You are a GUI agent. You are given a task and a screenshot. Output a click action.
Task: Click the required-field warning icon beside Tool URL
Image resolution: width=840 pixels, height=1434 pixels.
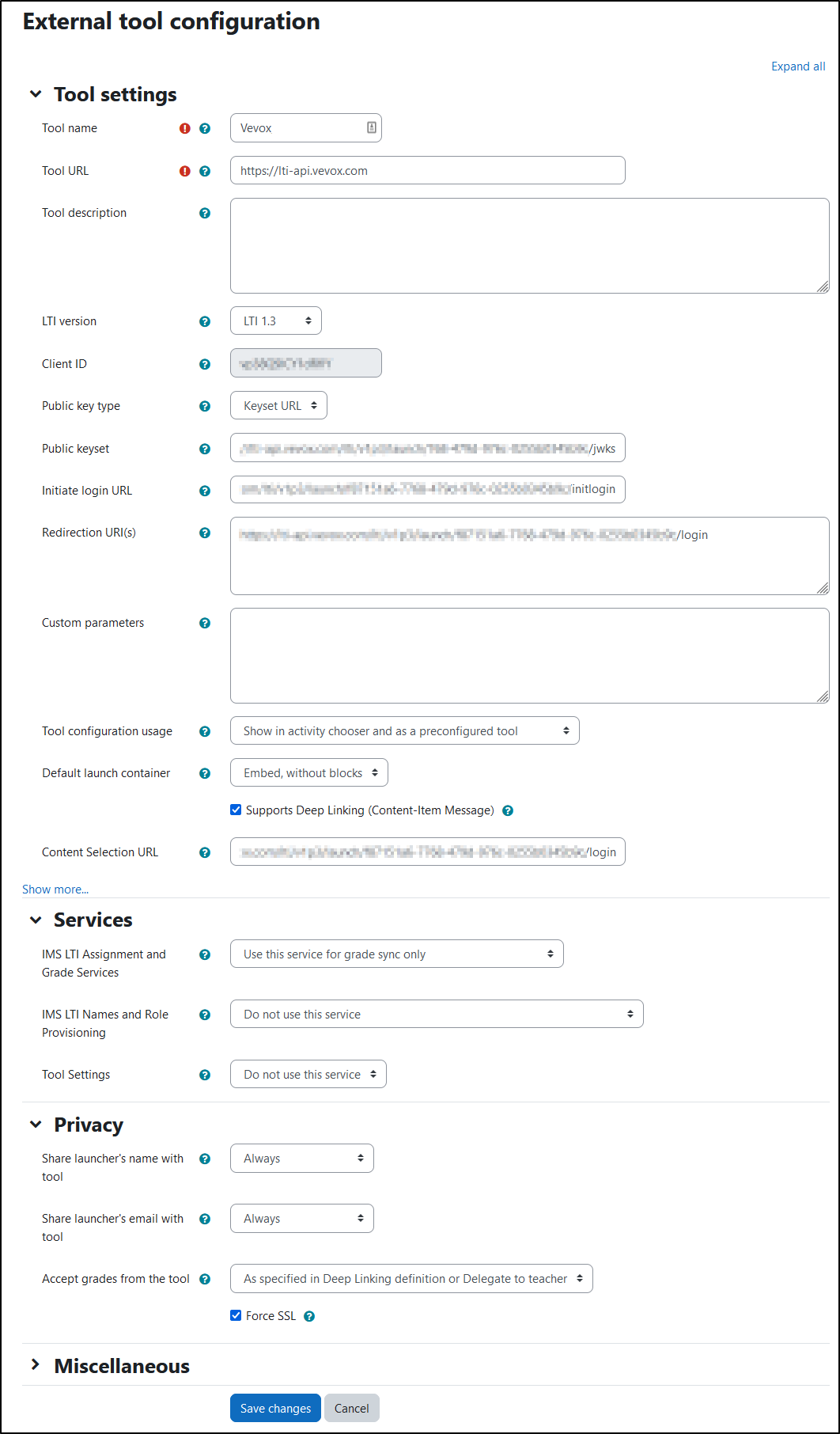click(x=184, y=170)
